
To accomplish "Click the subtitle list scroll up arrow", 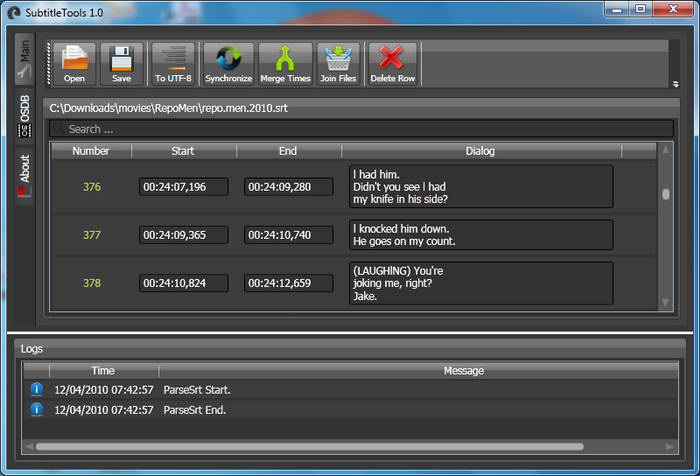I will point(665,150).
